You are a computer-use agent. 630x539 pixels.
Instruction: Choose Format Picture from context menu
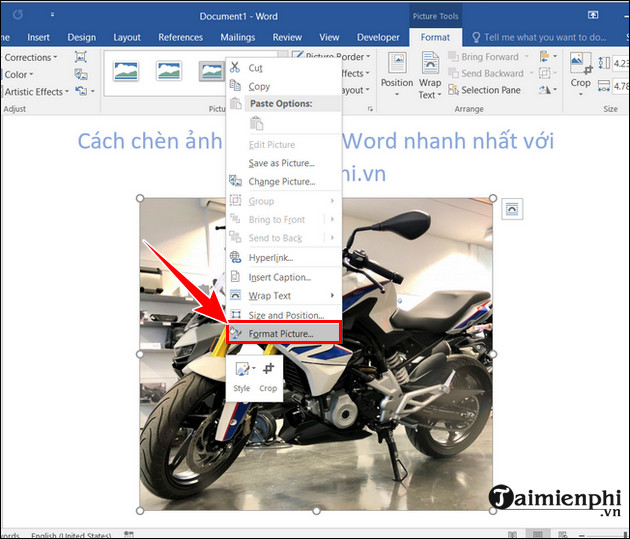click(x=284, y=333)
